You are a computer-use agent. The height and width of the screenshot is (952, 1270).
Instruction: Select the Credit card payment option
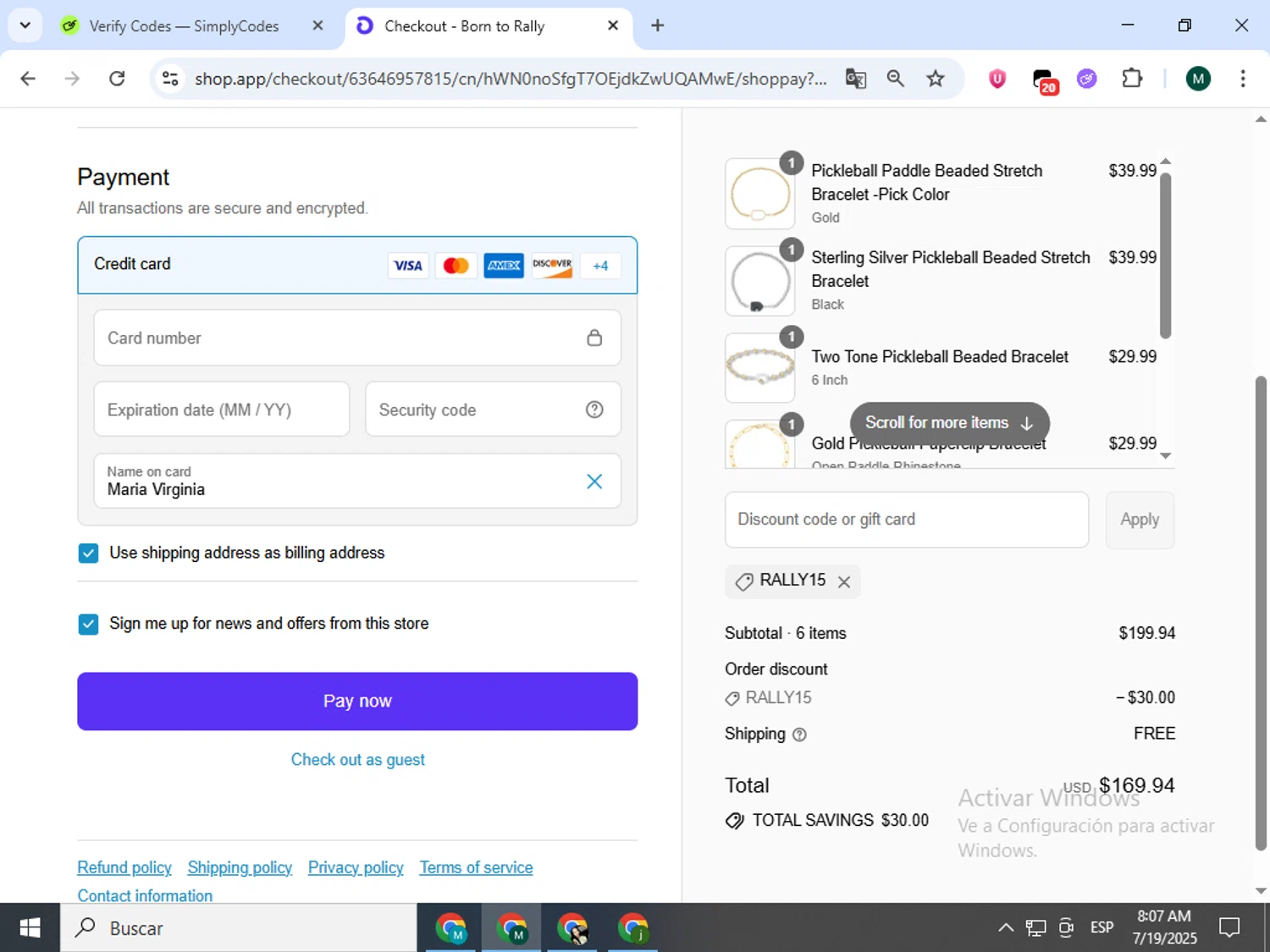click(x=357, y=265)
